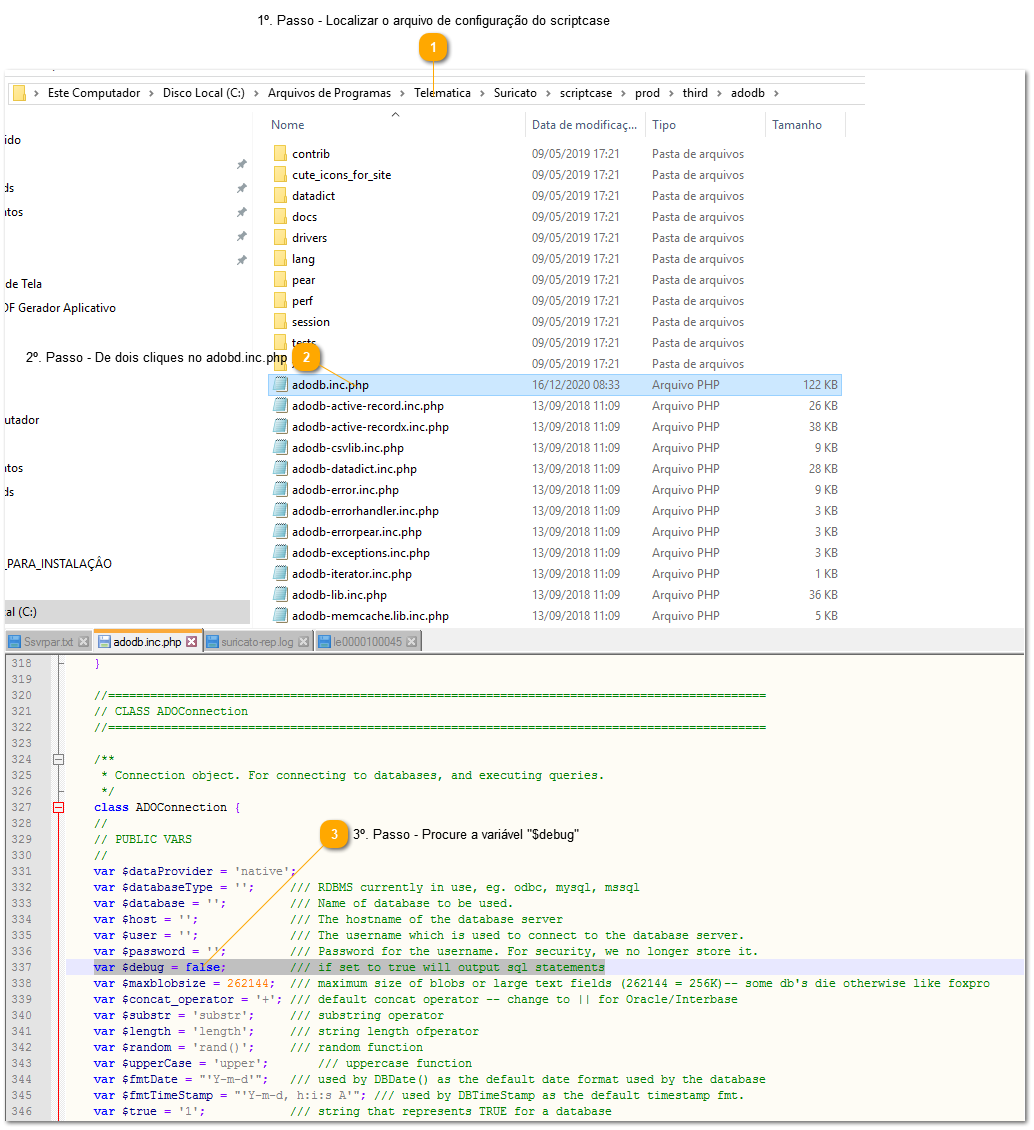Select the pear folder icon

pos(280,279)
